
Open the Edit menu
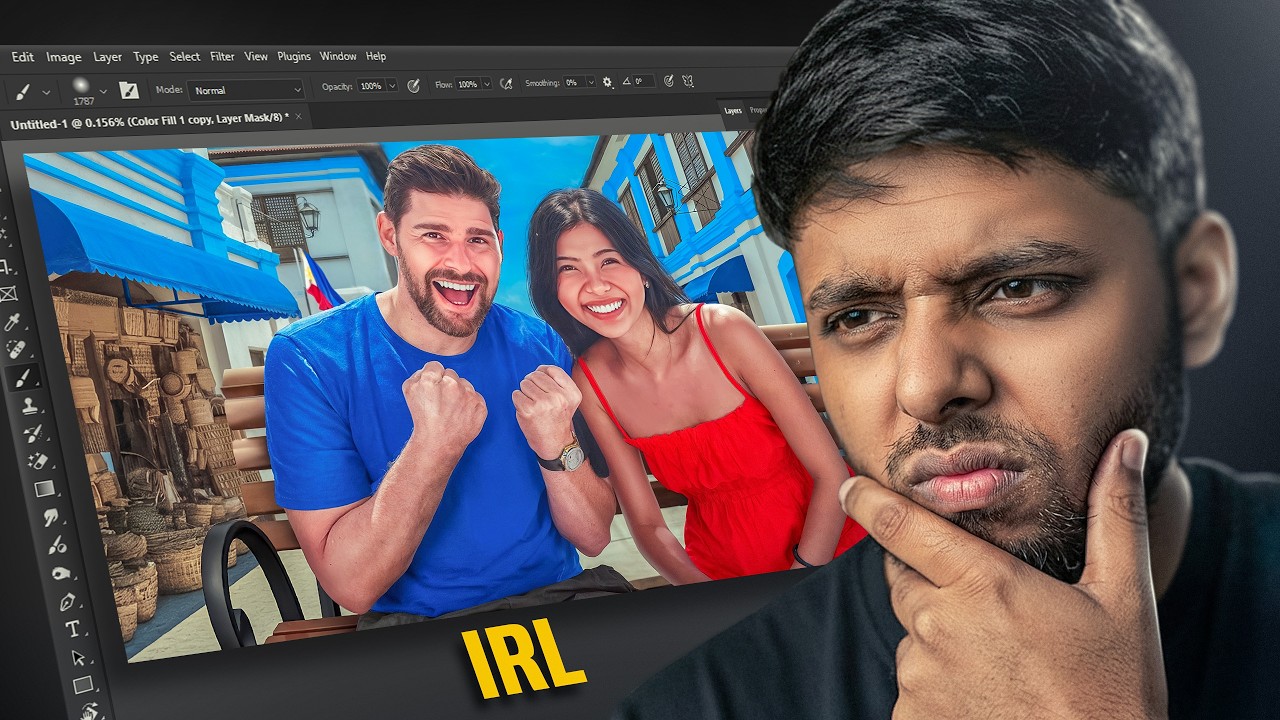23,57
